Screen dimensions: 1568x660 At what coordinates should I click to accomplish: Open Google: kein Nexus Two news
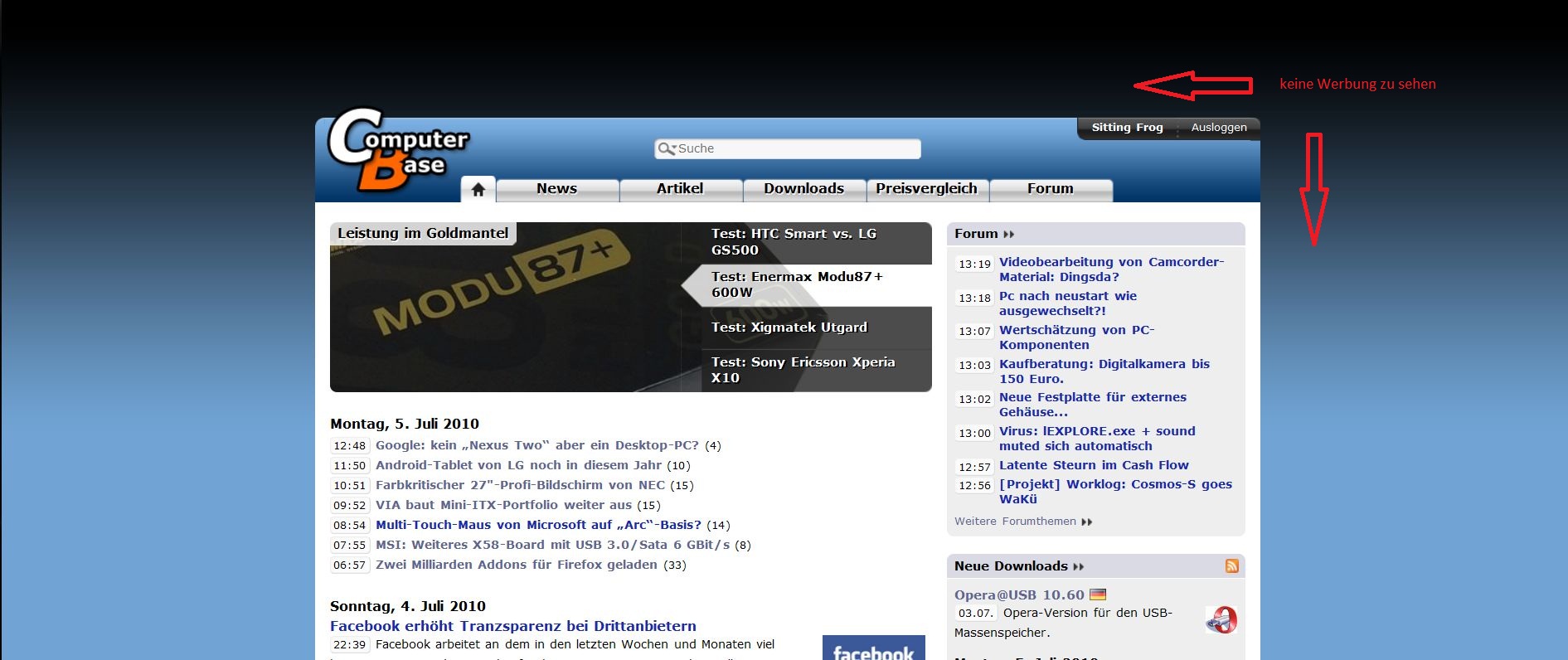[537, 446]
